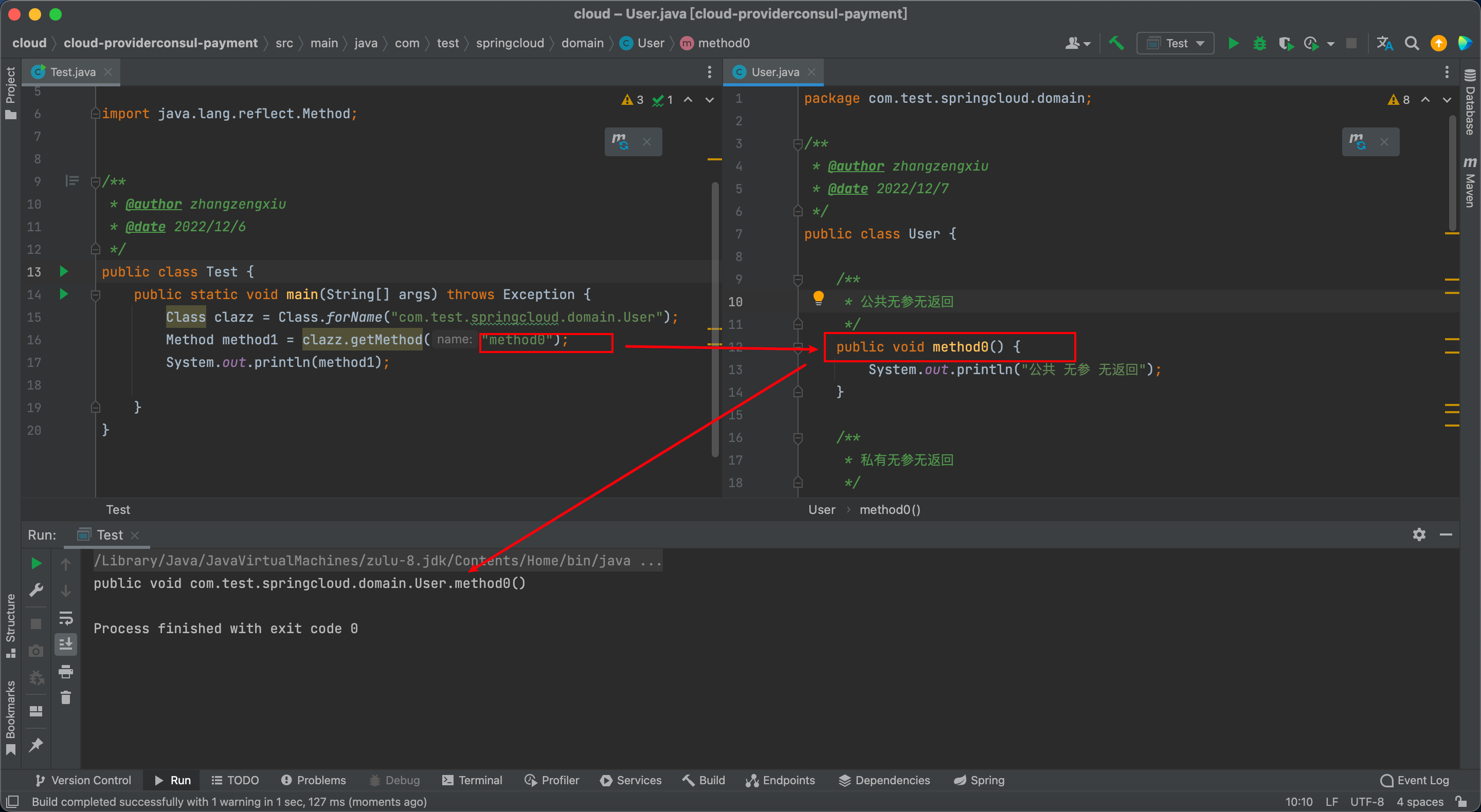Image resolution: width=1481 pixels, height=812 pixels.
Task: Click the User.java editor vertical scrollbar
Action: 1453,172
